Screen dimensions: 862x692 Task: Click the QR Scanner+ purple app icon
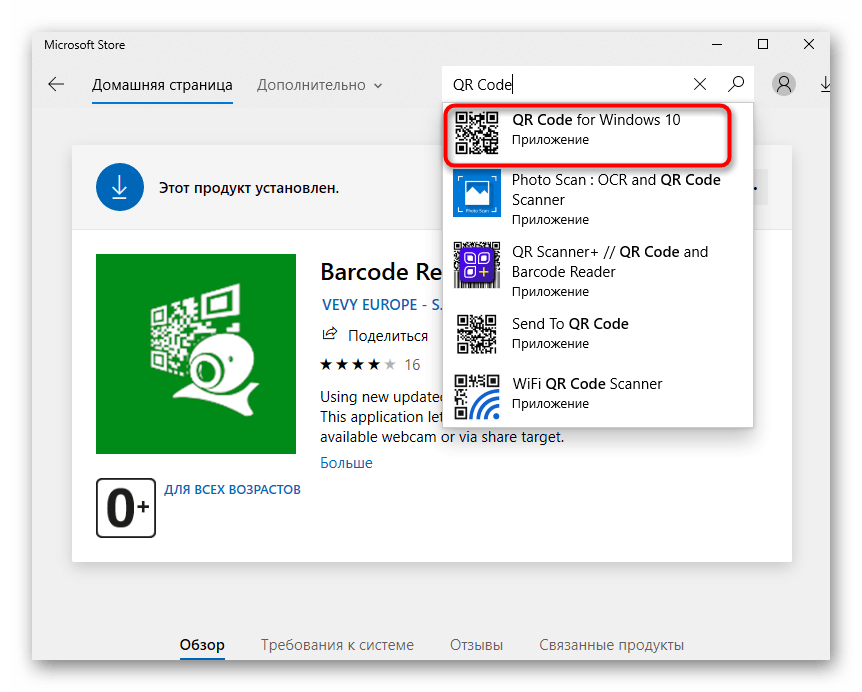pyautogui.click(x=477, y=265)
